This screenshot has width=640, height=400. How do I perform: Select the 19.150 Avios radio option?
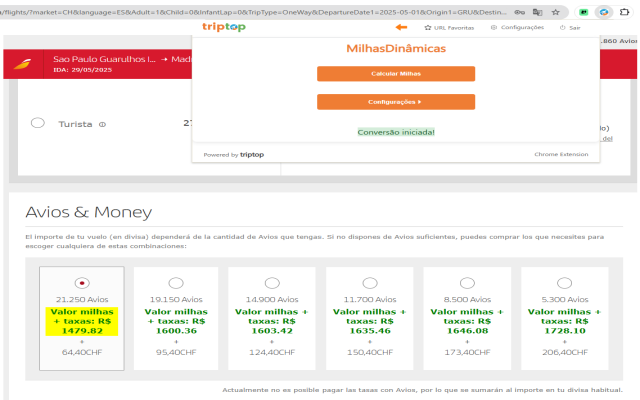[x=176, y=283]
